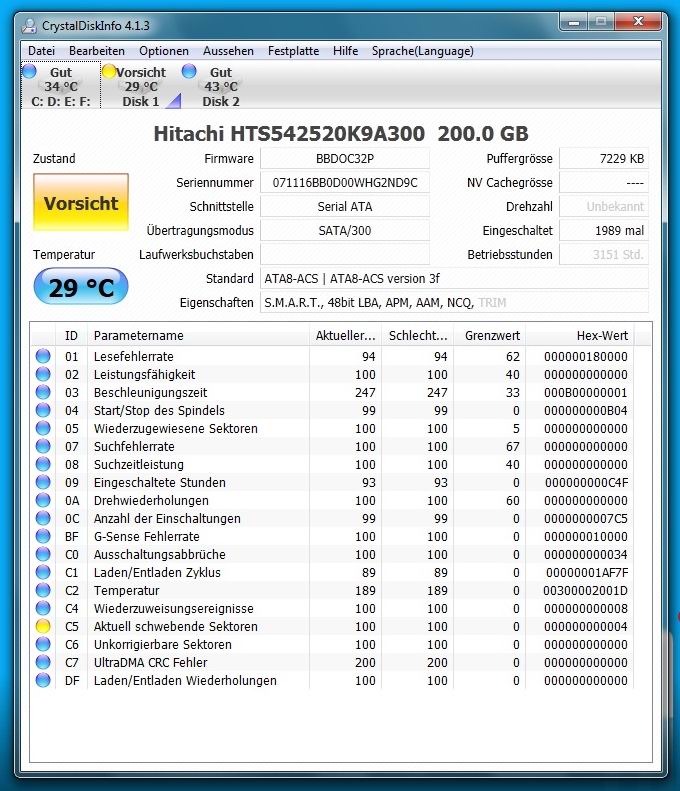680x791 pixels.
Task: Click the status icon for Anzahl der Einschaltungen
Action: [x=43, y=518]
